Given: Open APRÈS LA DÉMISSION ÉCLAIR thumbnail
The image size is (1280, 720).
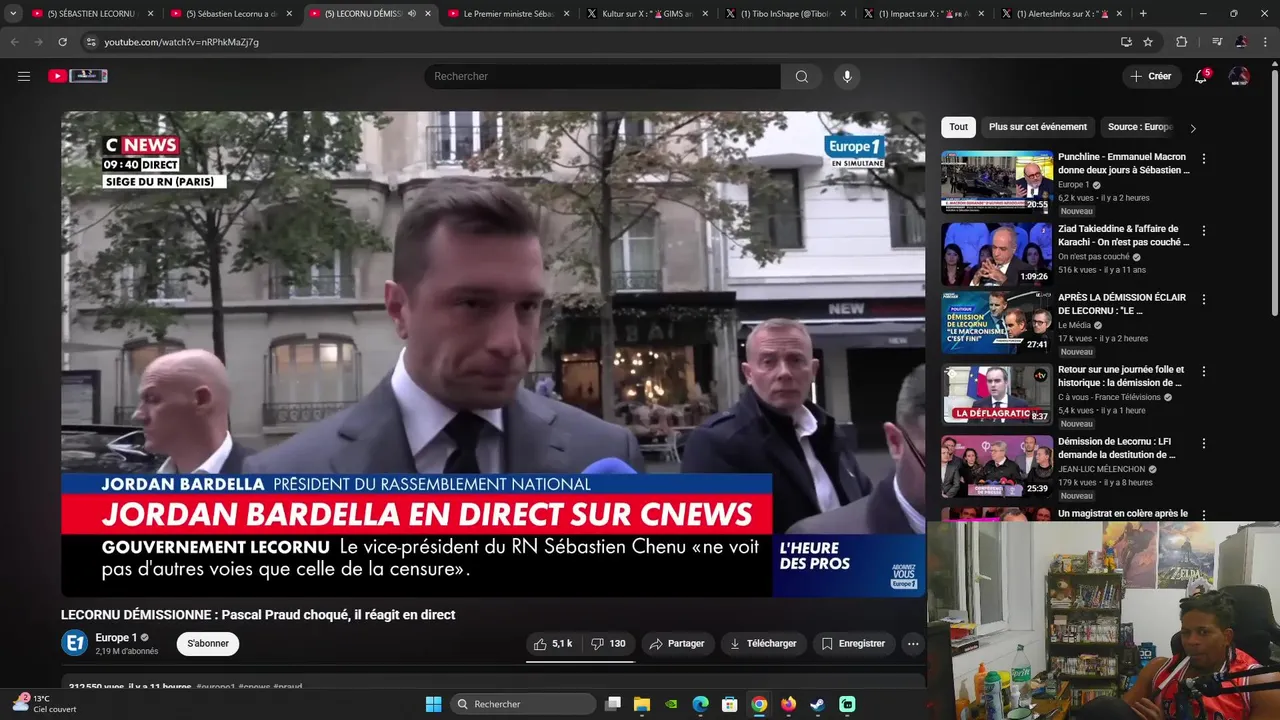Looking at the screenshot, I should (x=996, y=323).
